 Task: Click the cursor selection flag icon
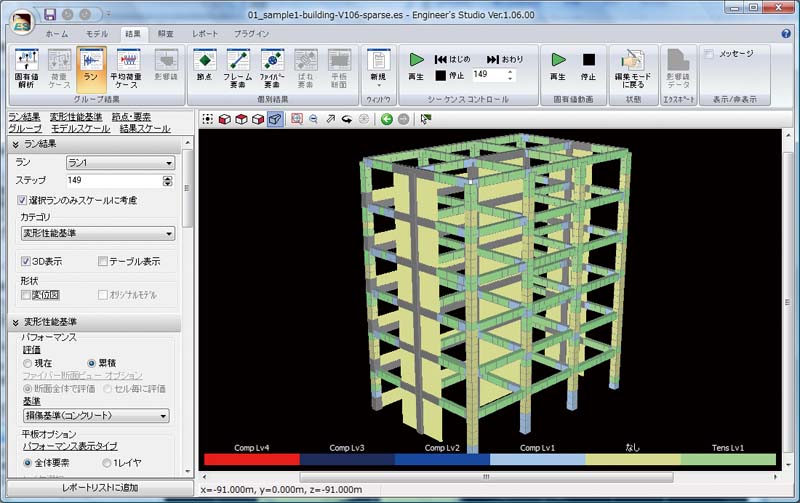click(x=426, y=119)
